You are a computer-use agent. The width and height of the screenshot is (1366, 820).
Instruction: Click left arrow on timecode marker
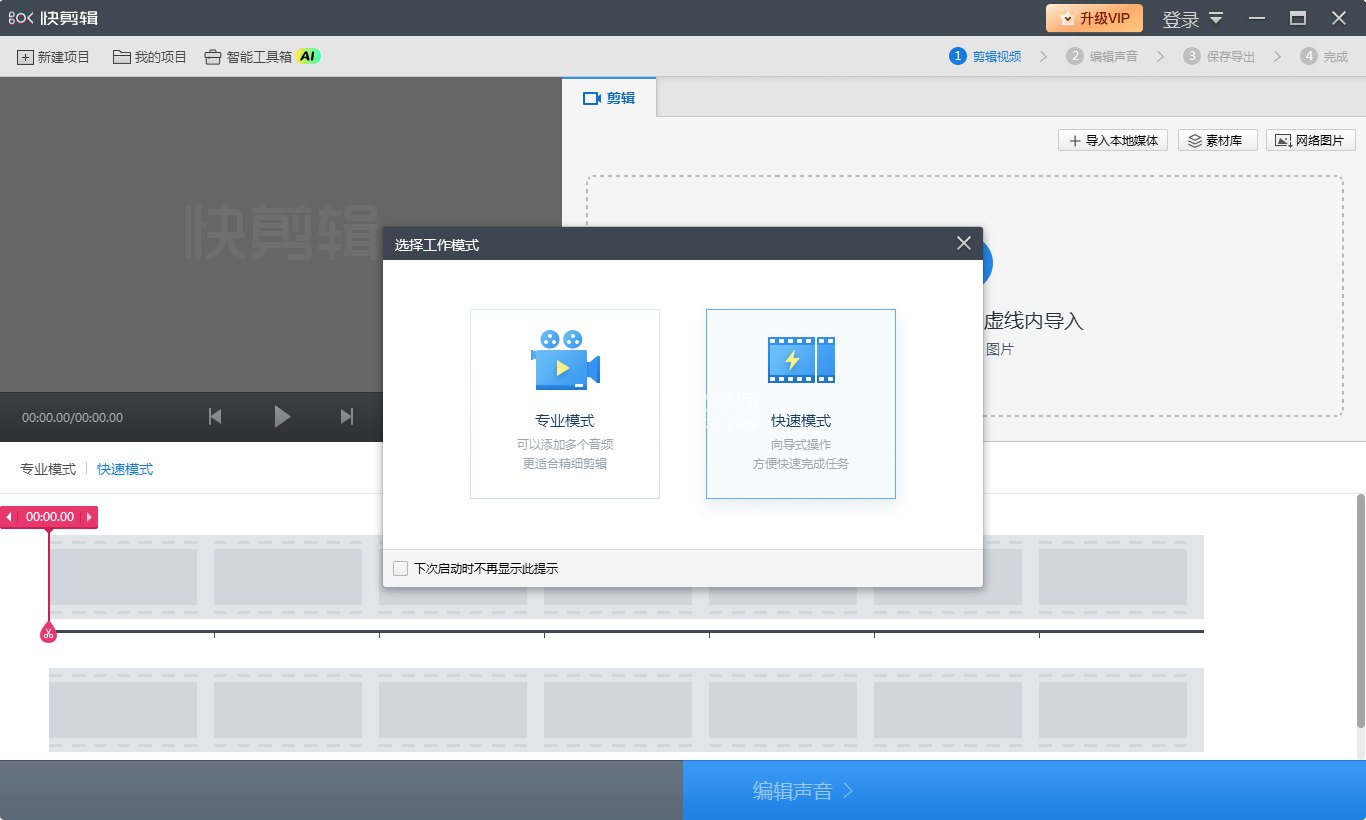point(9,517)
